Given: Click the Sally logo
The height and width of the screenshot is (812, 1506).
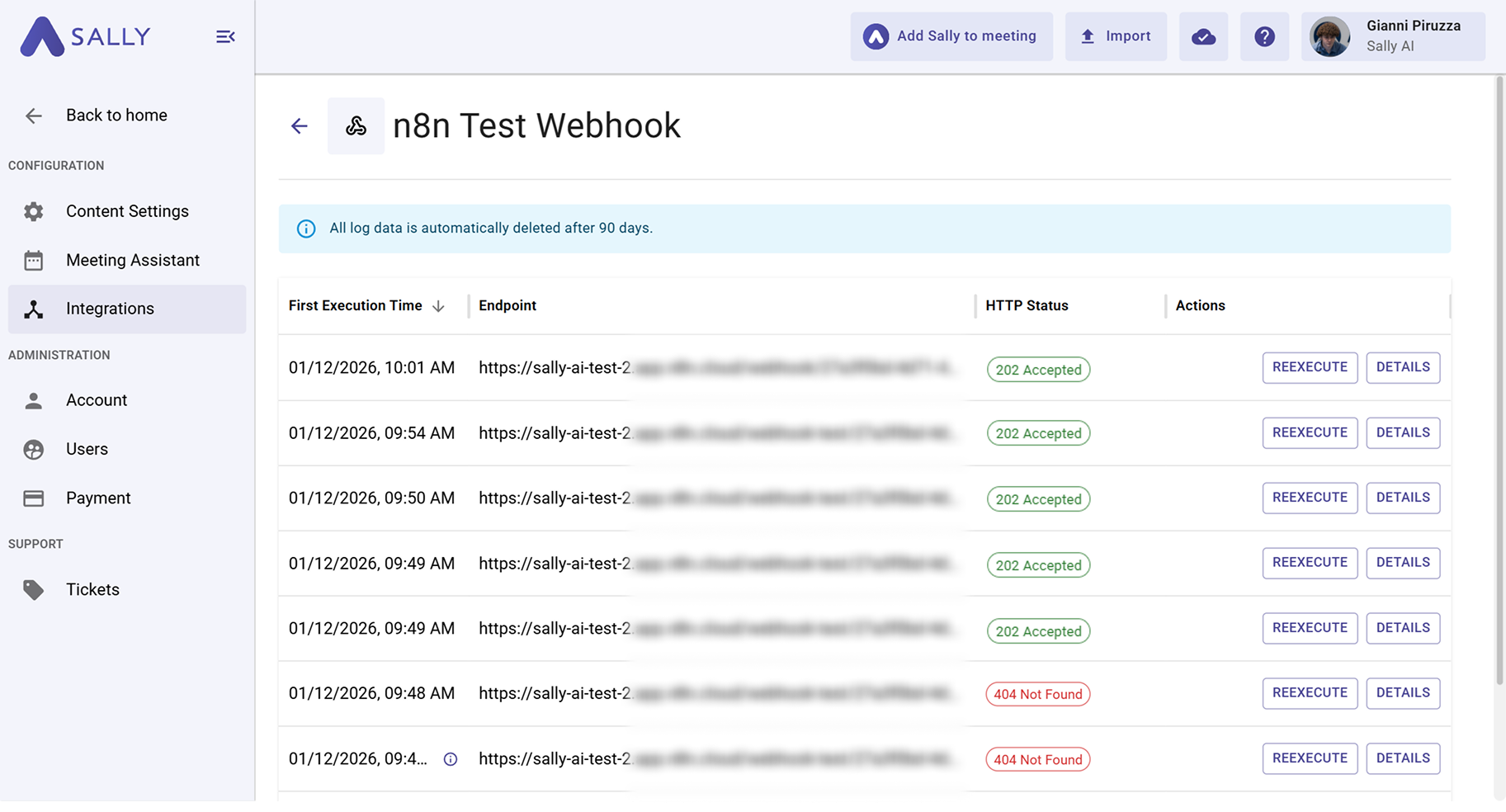Looking at the screenshot, I should [x=86, y=36].
